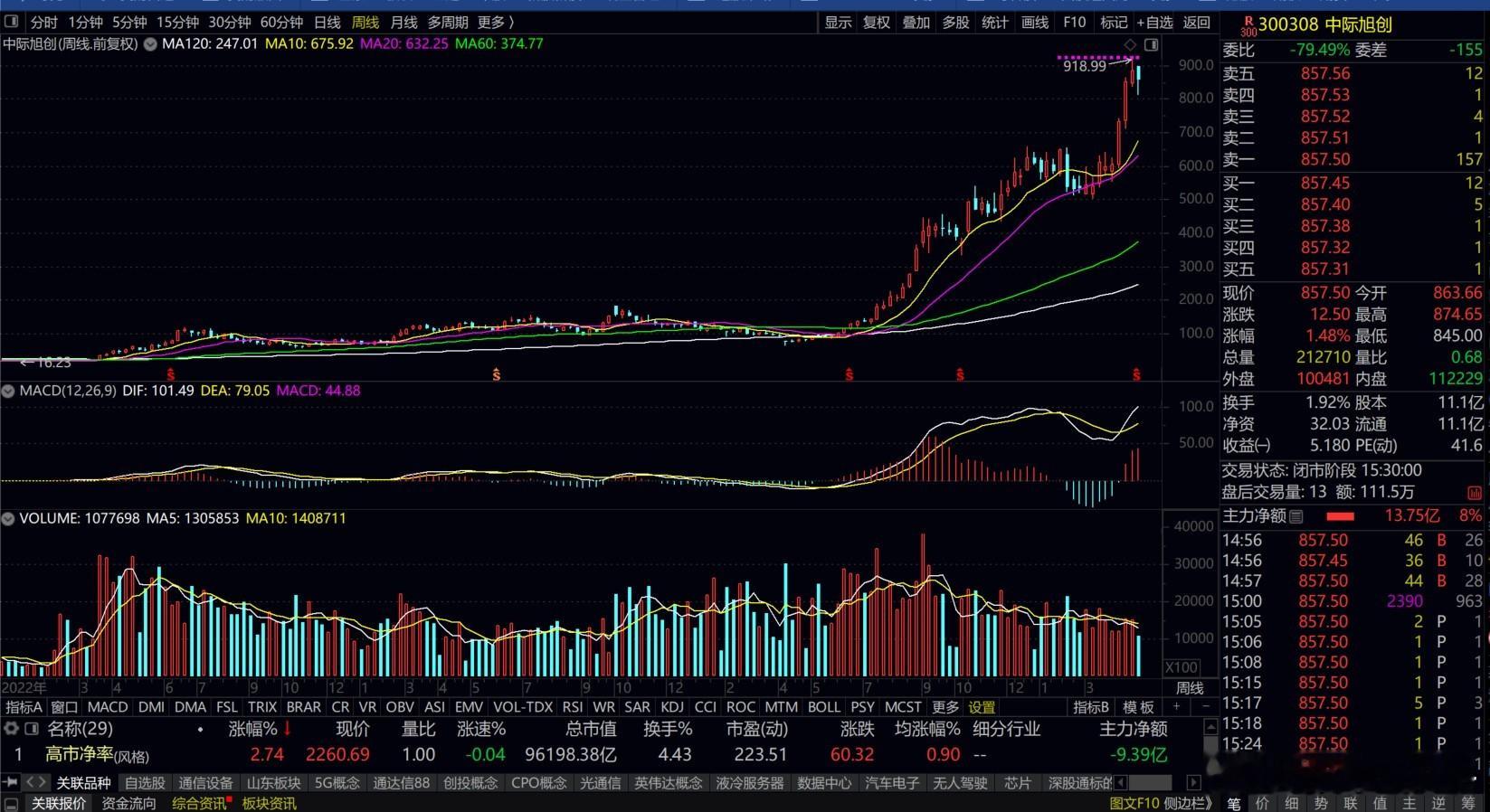Screen dimensions: 1490x812
Task: Toggle the left panel icon beside 分时
Action: click(12, 23)
